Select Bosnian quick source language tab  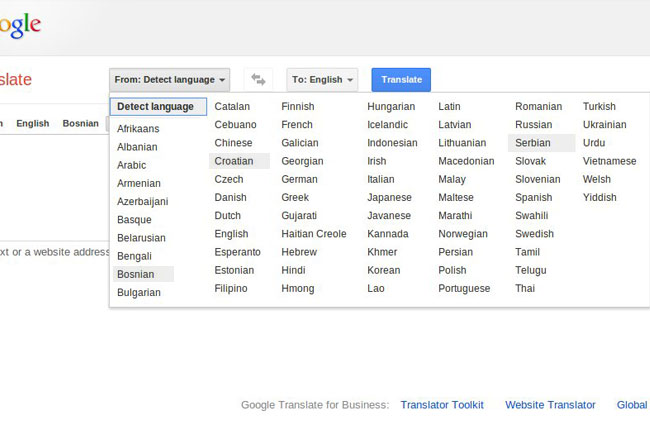click(80, 124)
